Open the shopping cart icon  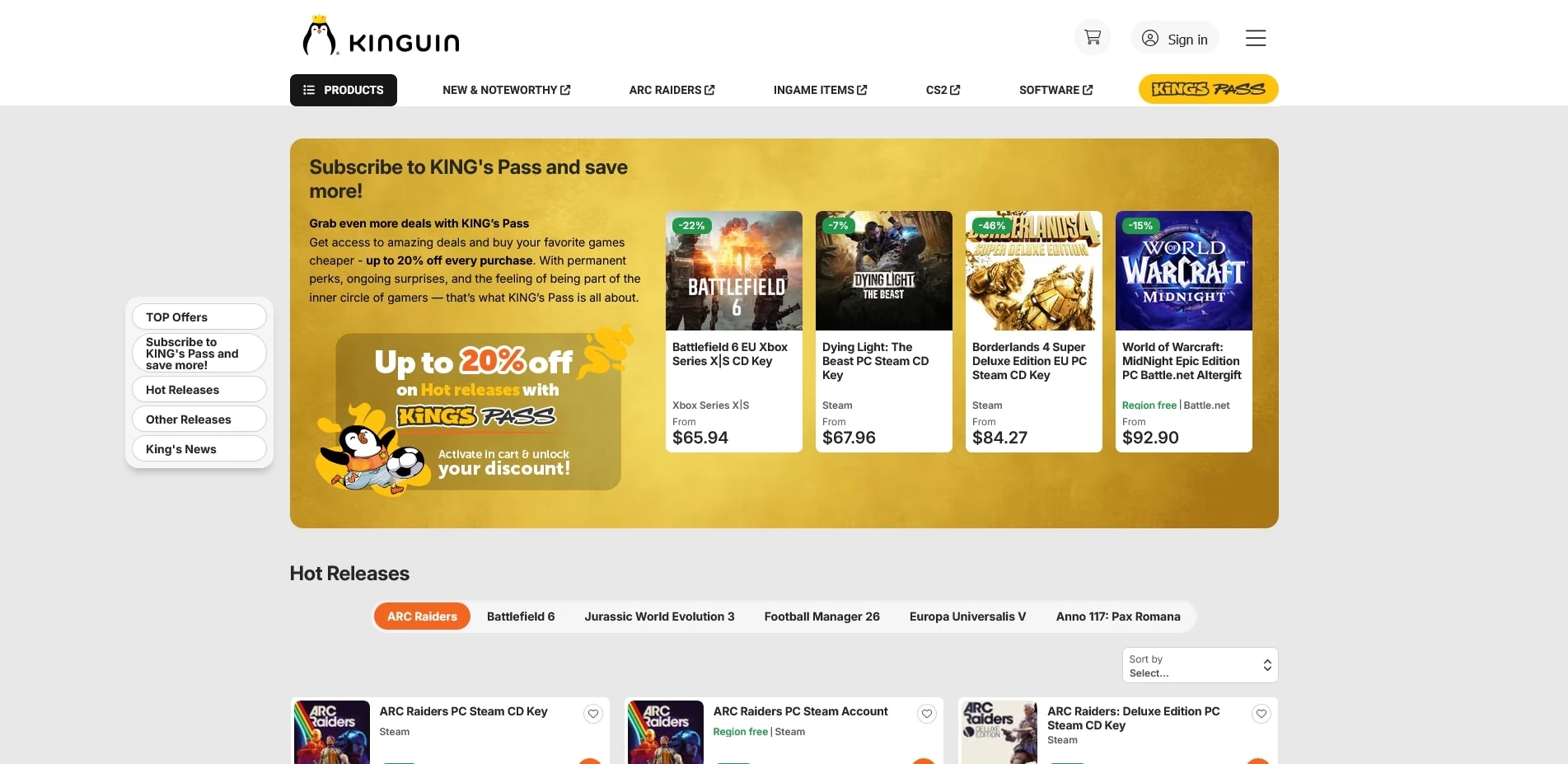(1092, 37)
